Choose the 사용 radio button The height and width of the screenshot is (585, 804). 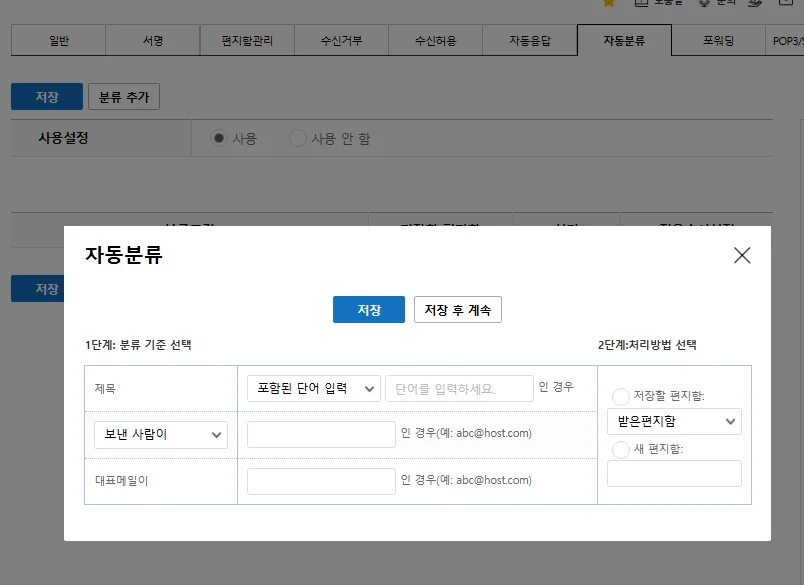coord(219,138)
